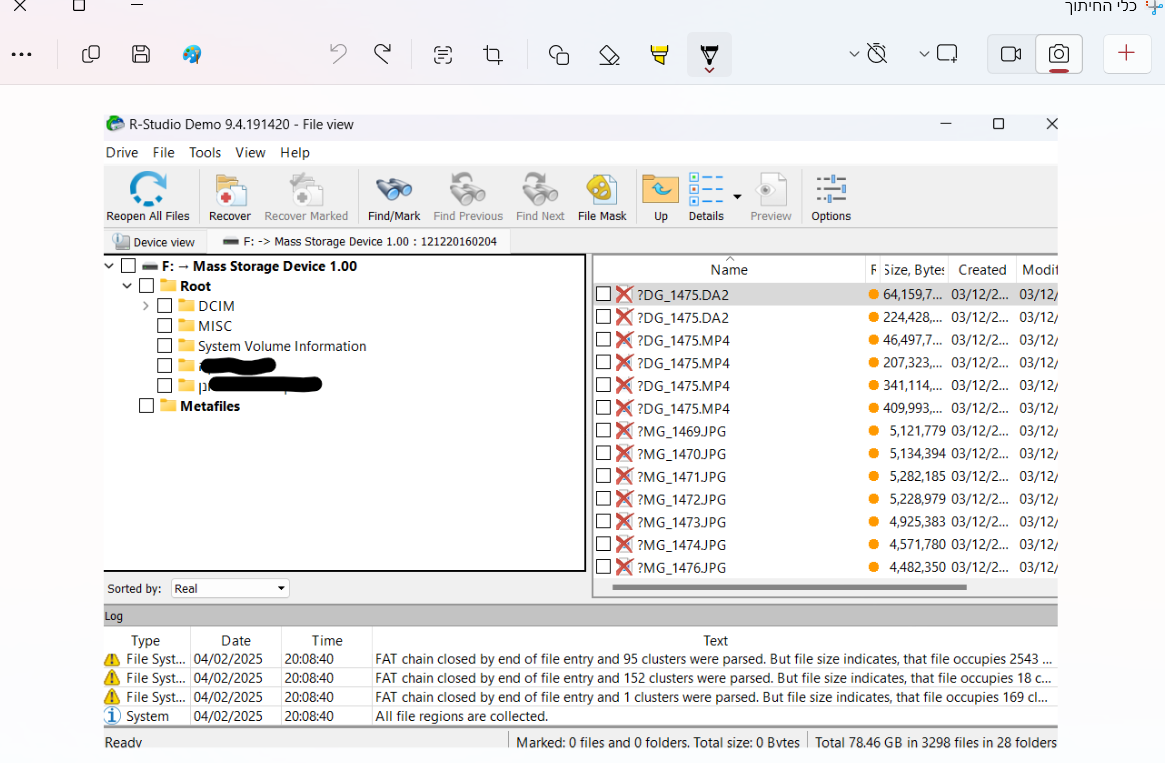Select the MISC folder in tree
This screenshot has height=763, width=1165.
215,326
